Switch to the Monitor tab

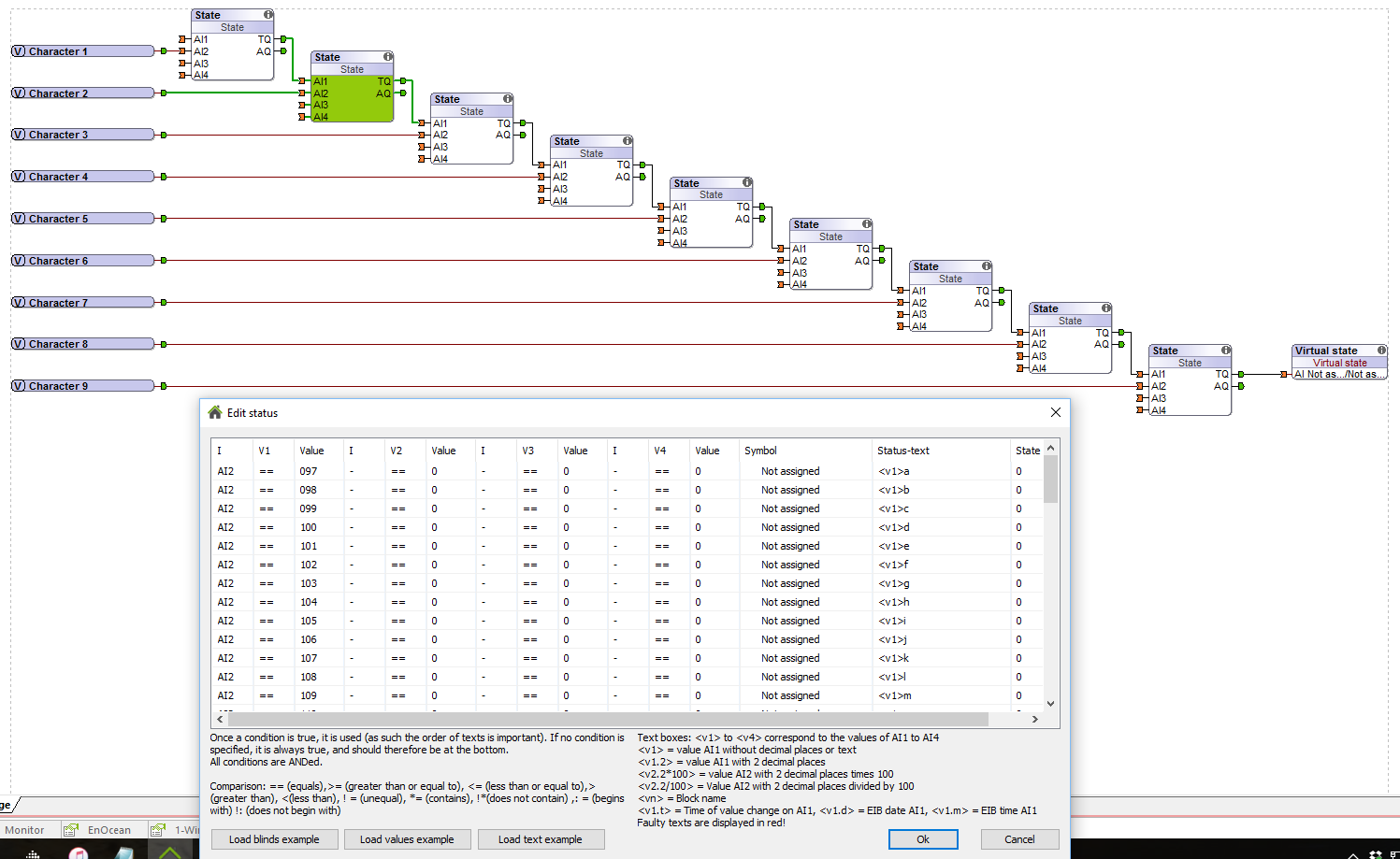click(25, 830)
